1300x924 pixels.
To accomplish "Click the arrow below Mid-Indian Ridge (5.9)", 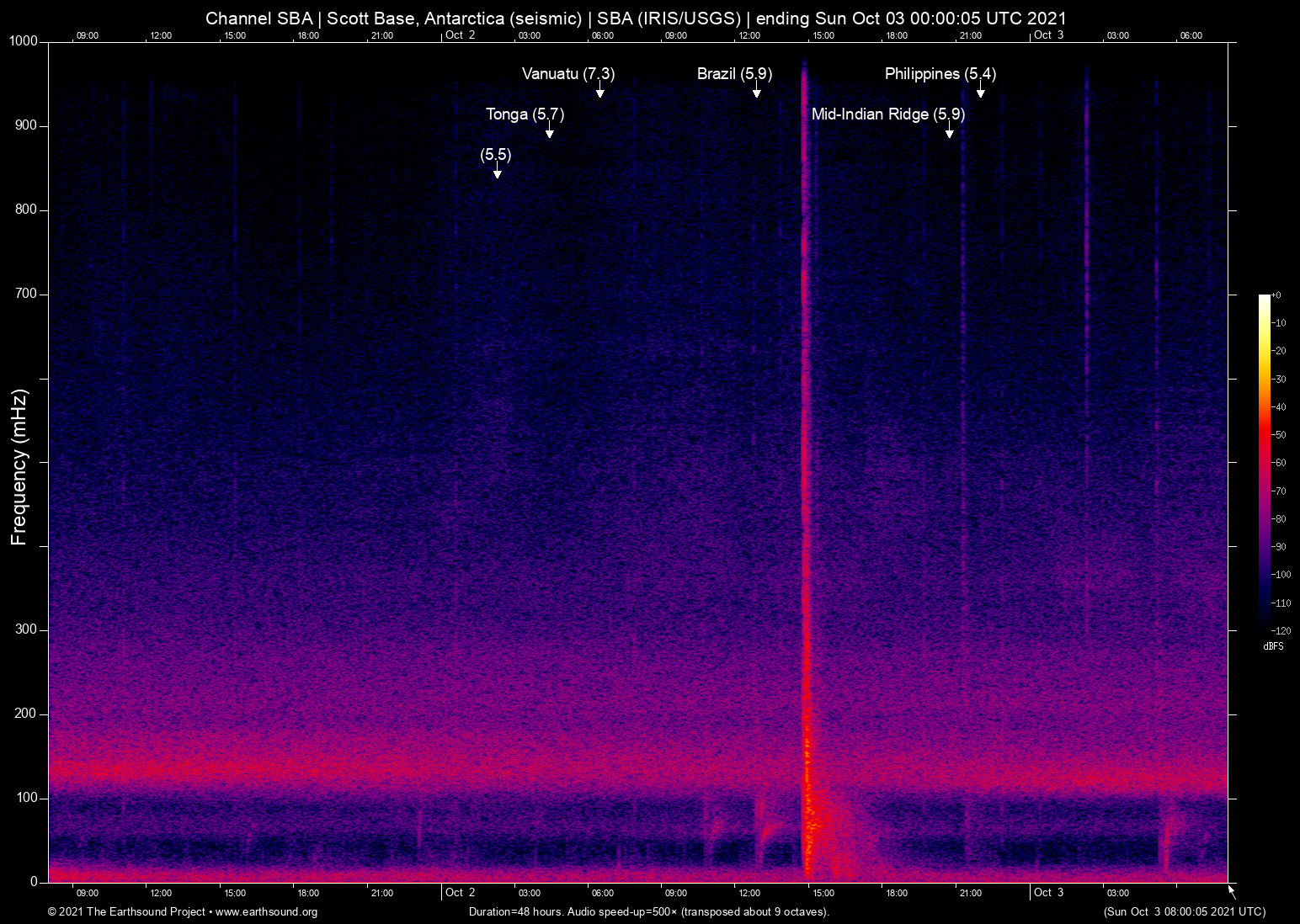I will (x=950, y=132).
